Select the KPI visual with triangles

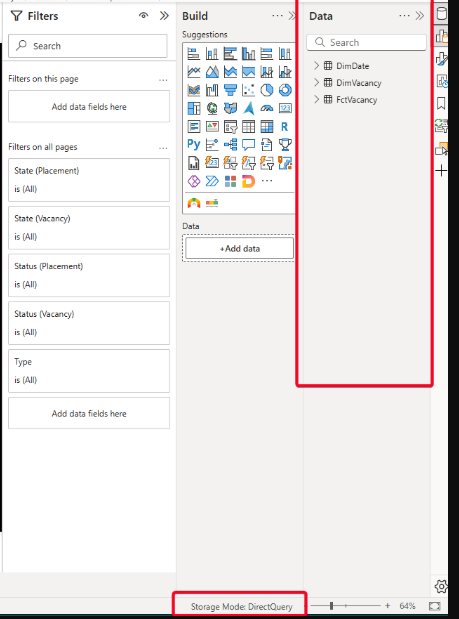point(212,127)
